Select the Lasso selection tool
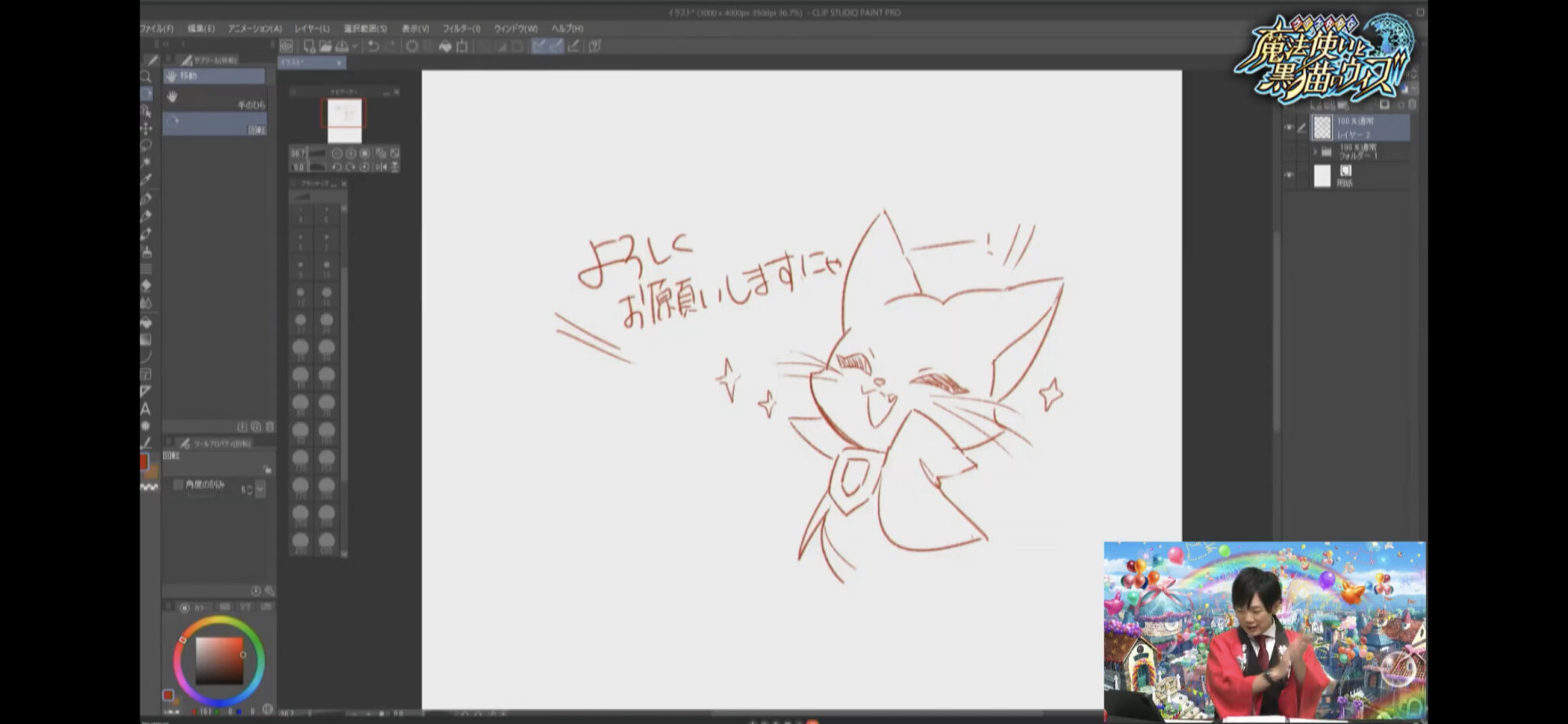The width and height of the screenshot is (1568, 724). [146, 145]
